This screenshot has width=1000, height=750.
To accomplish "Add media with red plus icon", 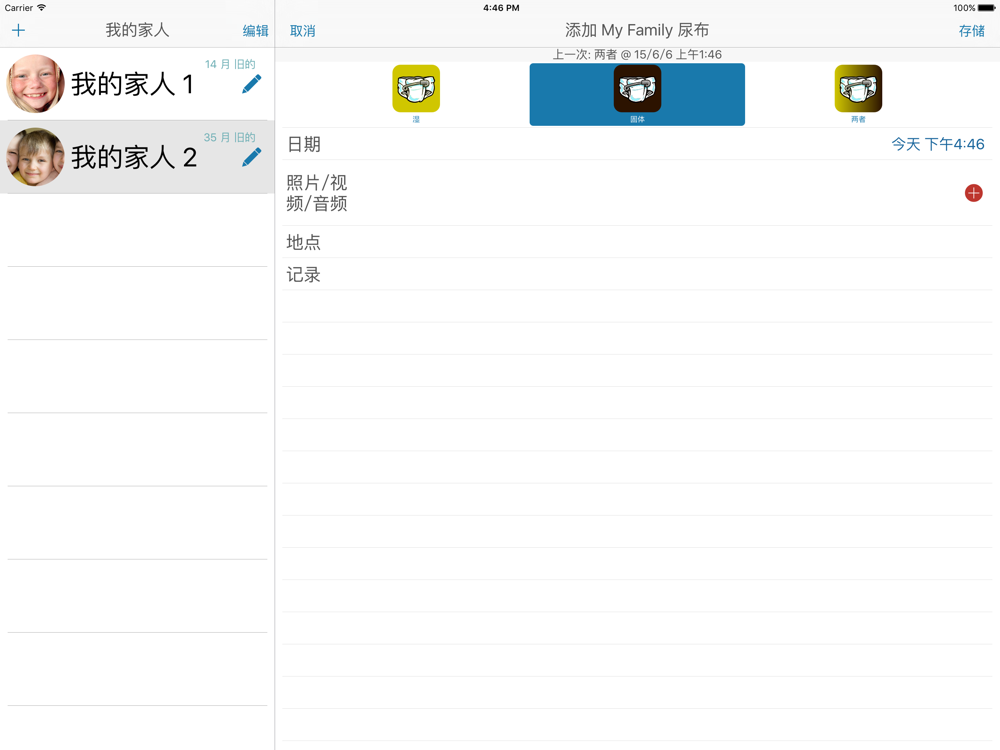I will 973,193.
